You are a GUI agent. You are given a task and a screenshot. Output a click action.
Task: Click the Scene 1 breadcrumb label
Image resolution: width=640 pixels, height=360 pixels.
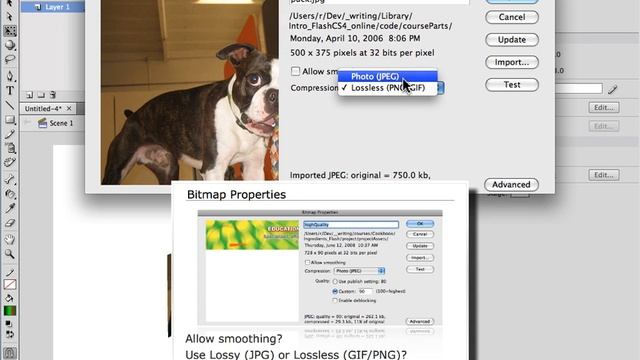click(61, 123)
